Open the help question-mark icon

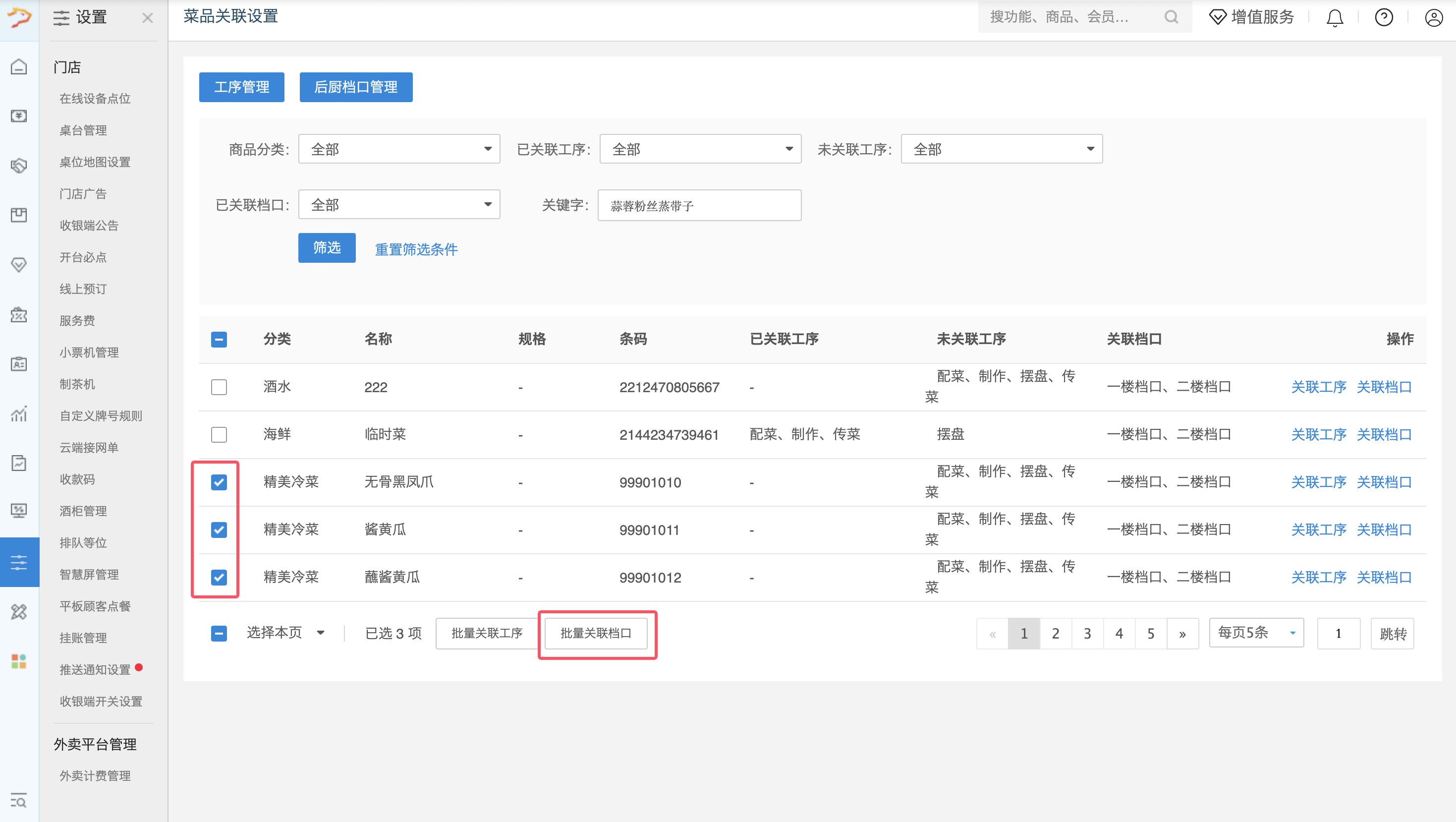pyautogui.click(x=1384, y=17)
